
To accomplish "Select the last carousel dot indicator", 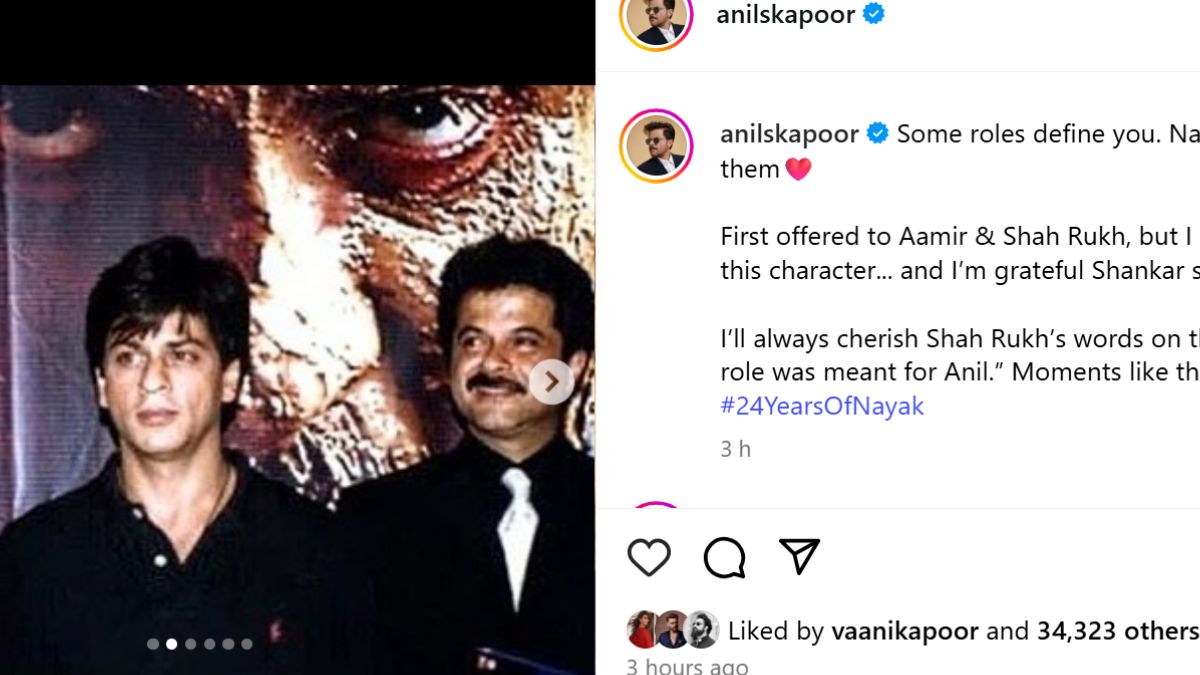I will coord(246,644).
